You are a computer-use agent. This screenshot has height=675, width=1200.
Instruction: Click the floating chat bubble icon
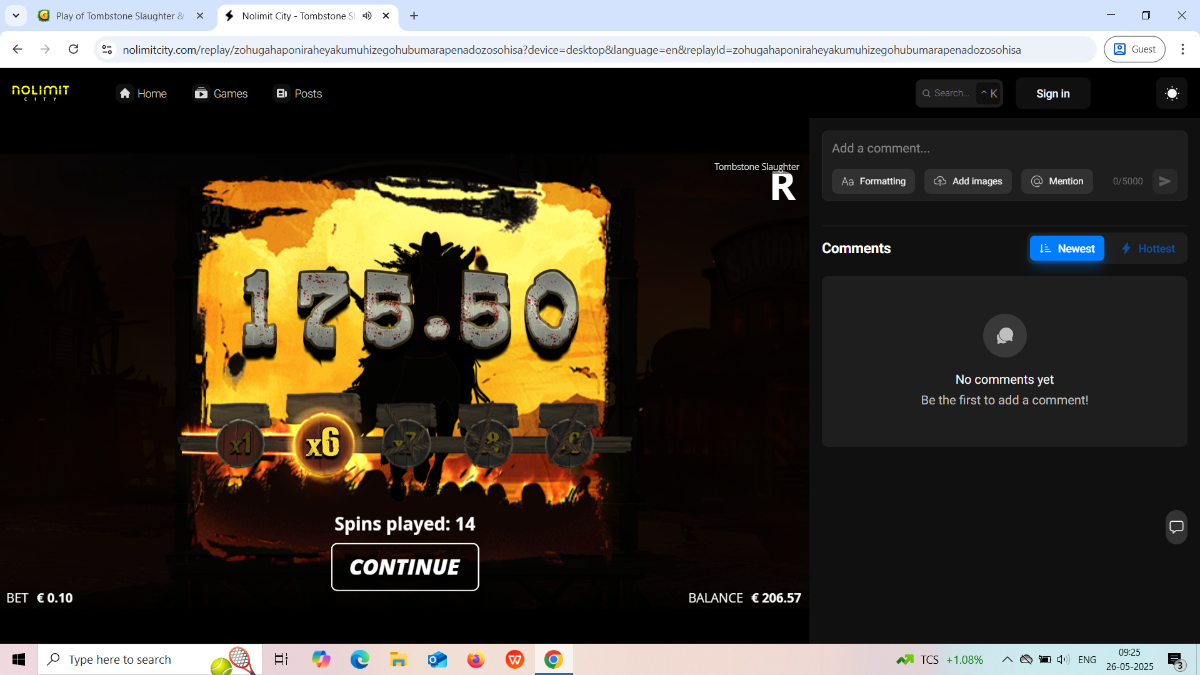(1176, 527)
